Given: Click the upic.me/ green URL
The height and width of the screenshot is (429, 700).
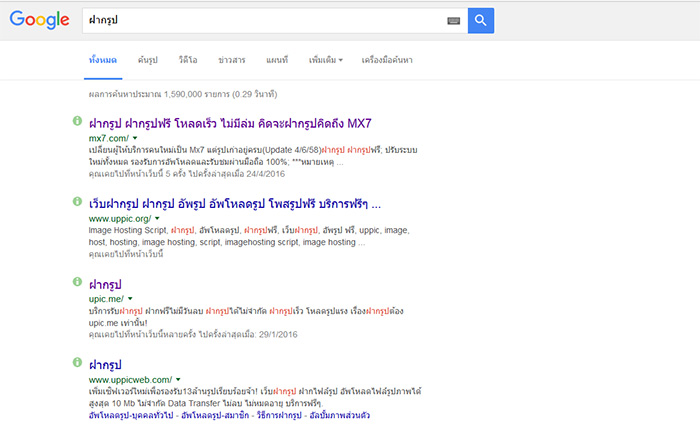Looking at the screenshot, I should click(106, 299).
